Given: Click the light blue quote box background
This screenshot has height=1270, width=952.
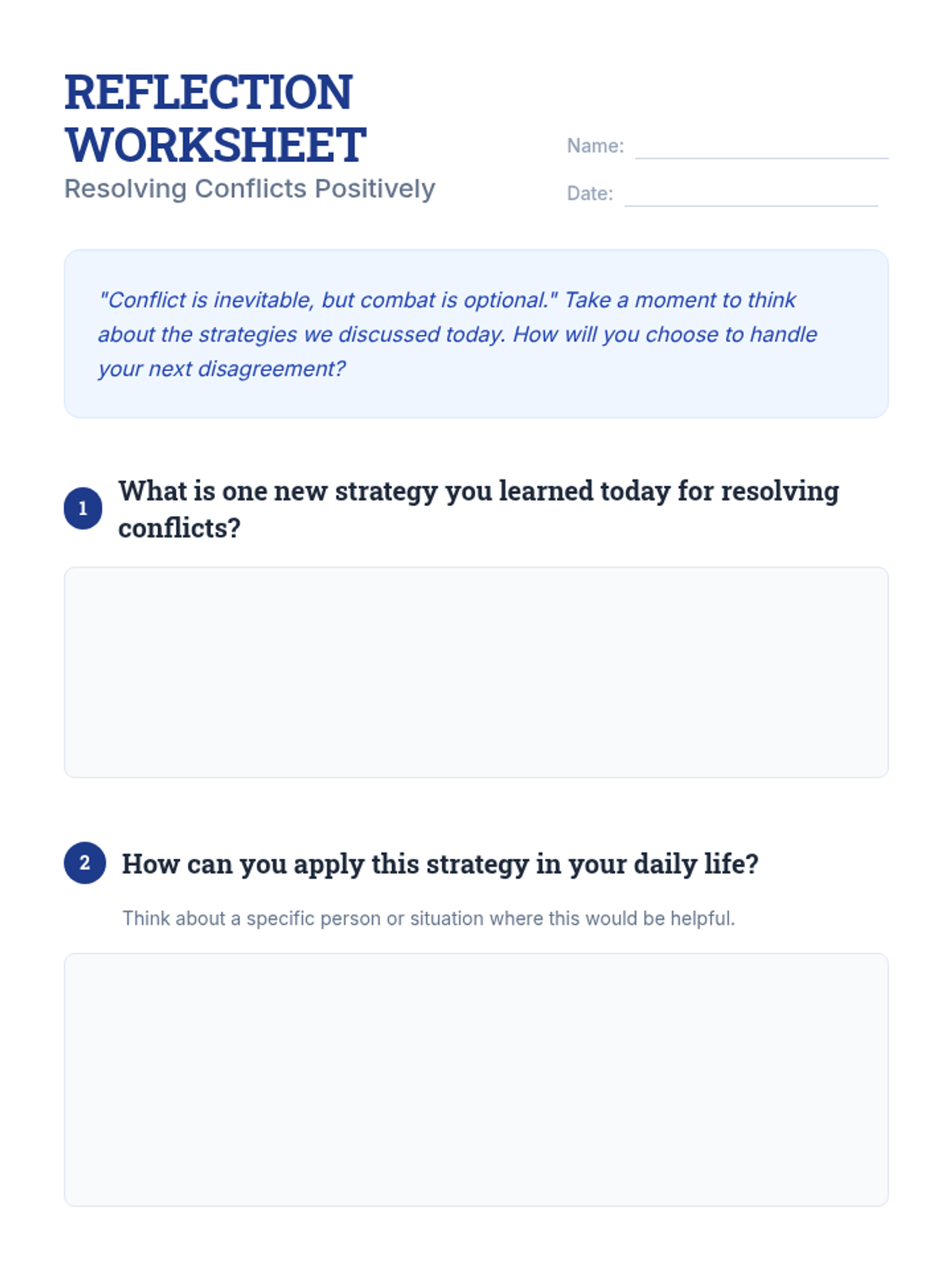Looking at the screenshot, I should [x=476, y=334].
